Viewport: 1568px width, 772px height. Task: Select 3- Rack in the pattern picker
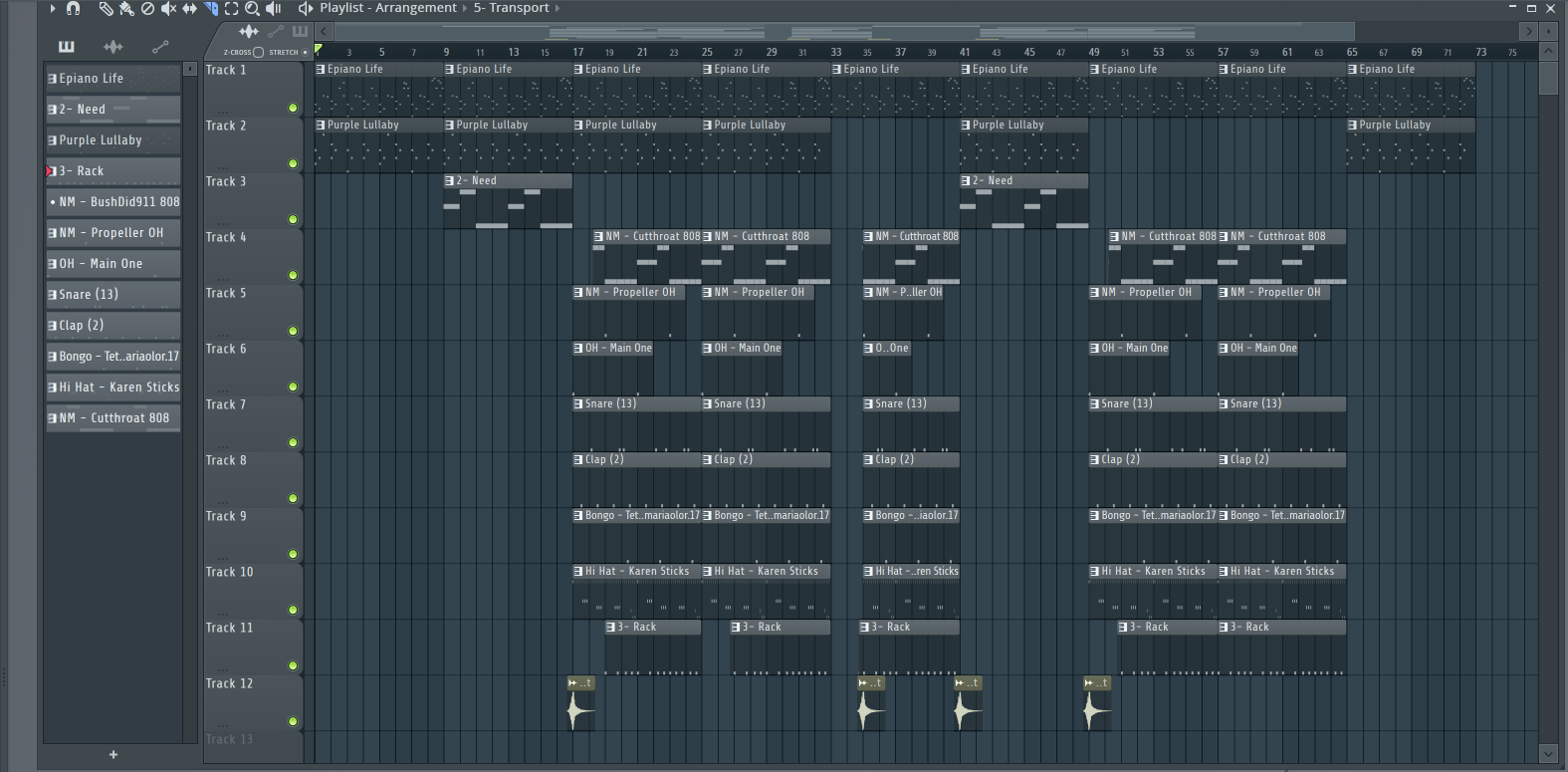click(113, 170)
